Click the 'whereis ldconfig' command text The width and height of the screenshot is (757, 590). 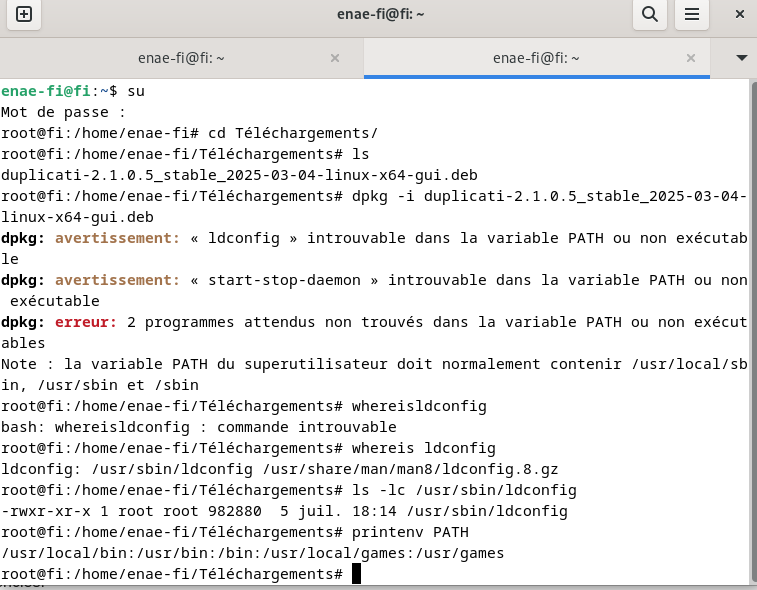[x=423, y=448]
